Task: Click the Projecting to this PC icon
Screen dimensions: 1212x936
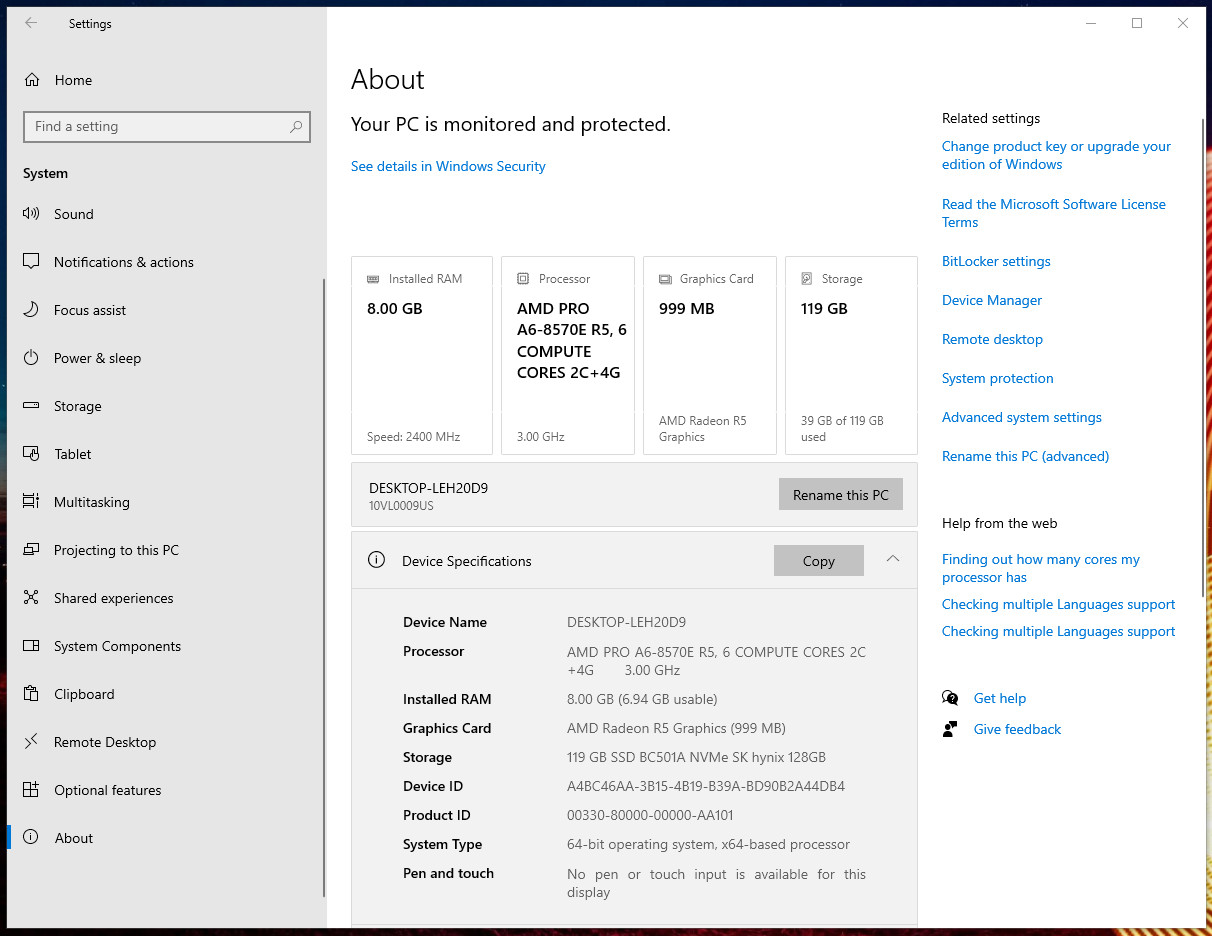Action: pos(31,550)
